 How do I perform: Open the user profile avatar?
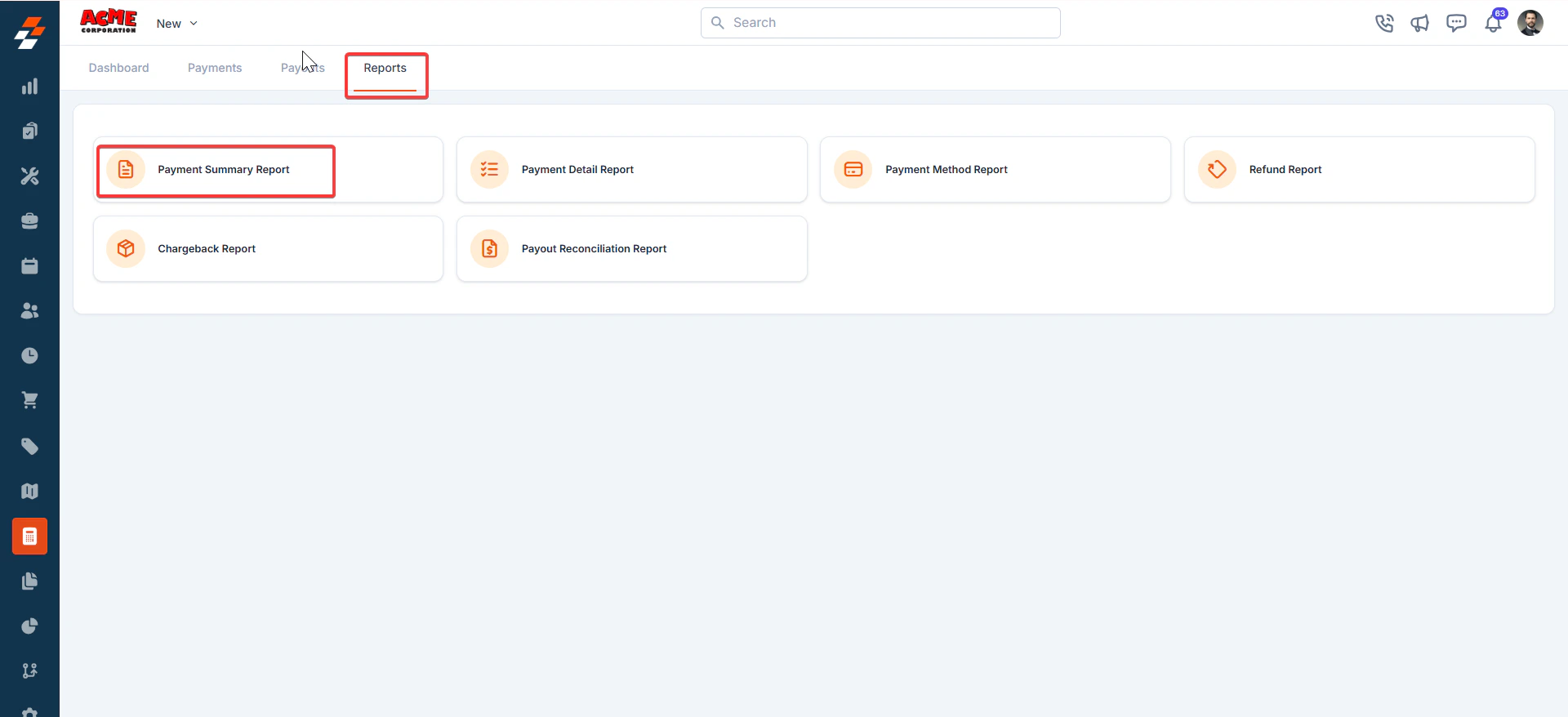[1530, 23]
